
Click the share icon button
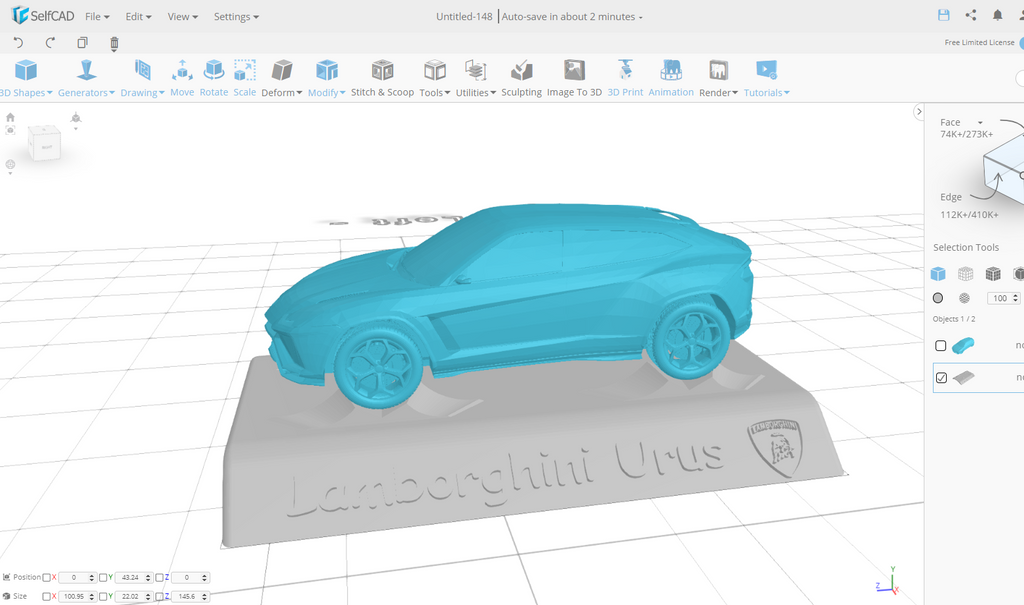(x=971, y=16)
